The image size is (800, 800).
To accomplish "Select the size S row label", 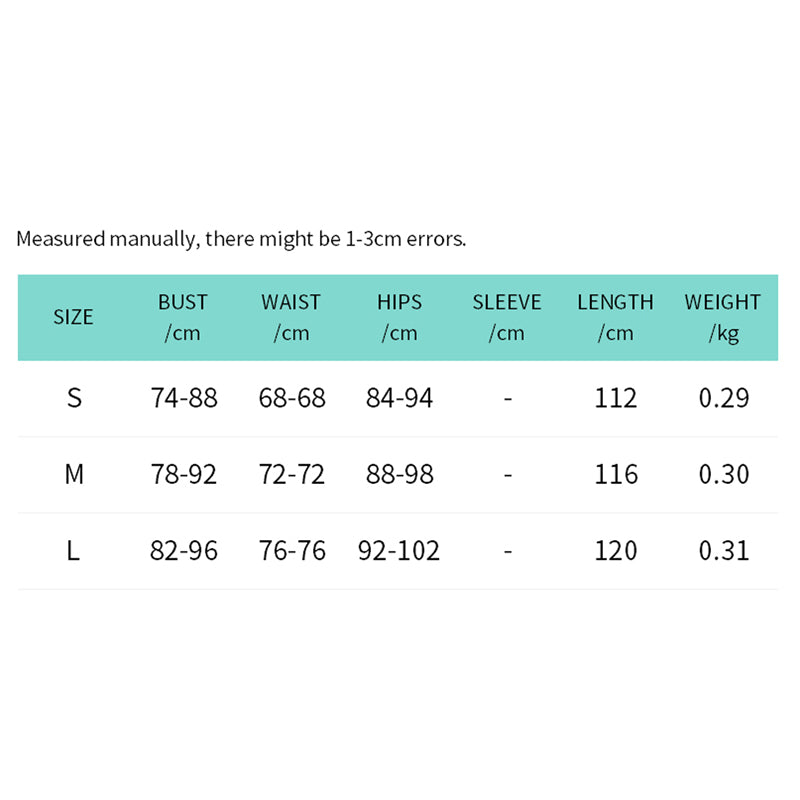I will (74, 398).
